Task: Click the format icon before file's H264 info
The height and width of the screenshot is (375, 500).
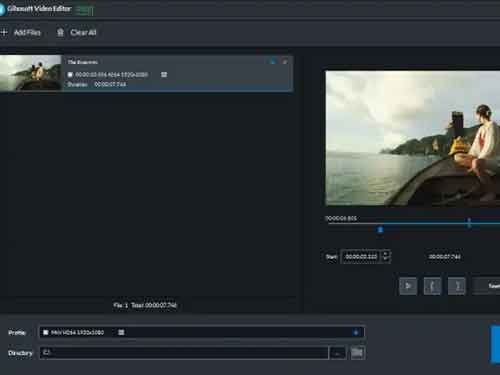Action: point(70,75)
